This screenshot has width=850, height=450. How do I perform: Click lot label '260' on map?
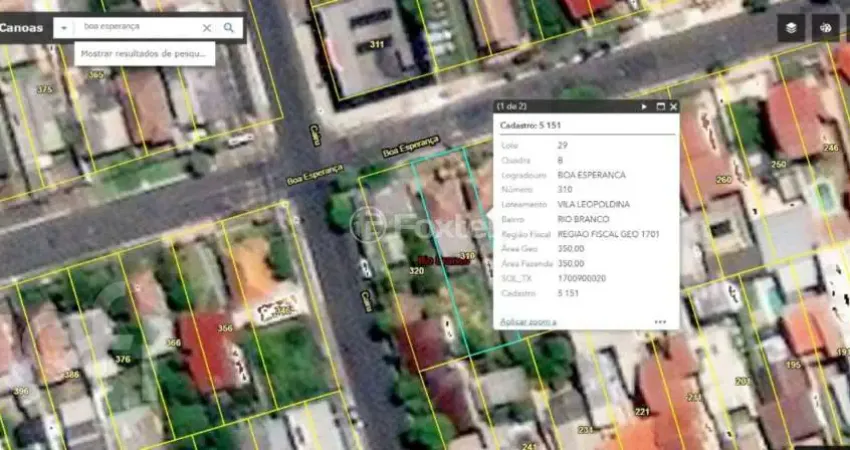click(x=723, y=179)
